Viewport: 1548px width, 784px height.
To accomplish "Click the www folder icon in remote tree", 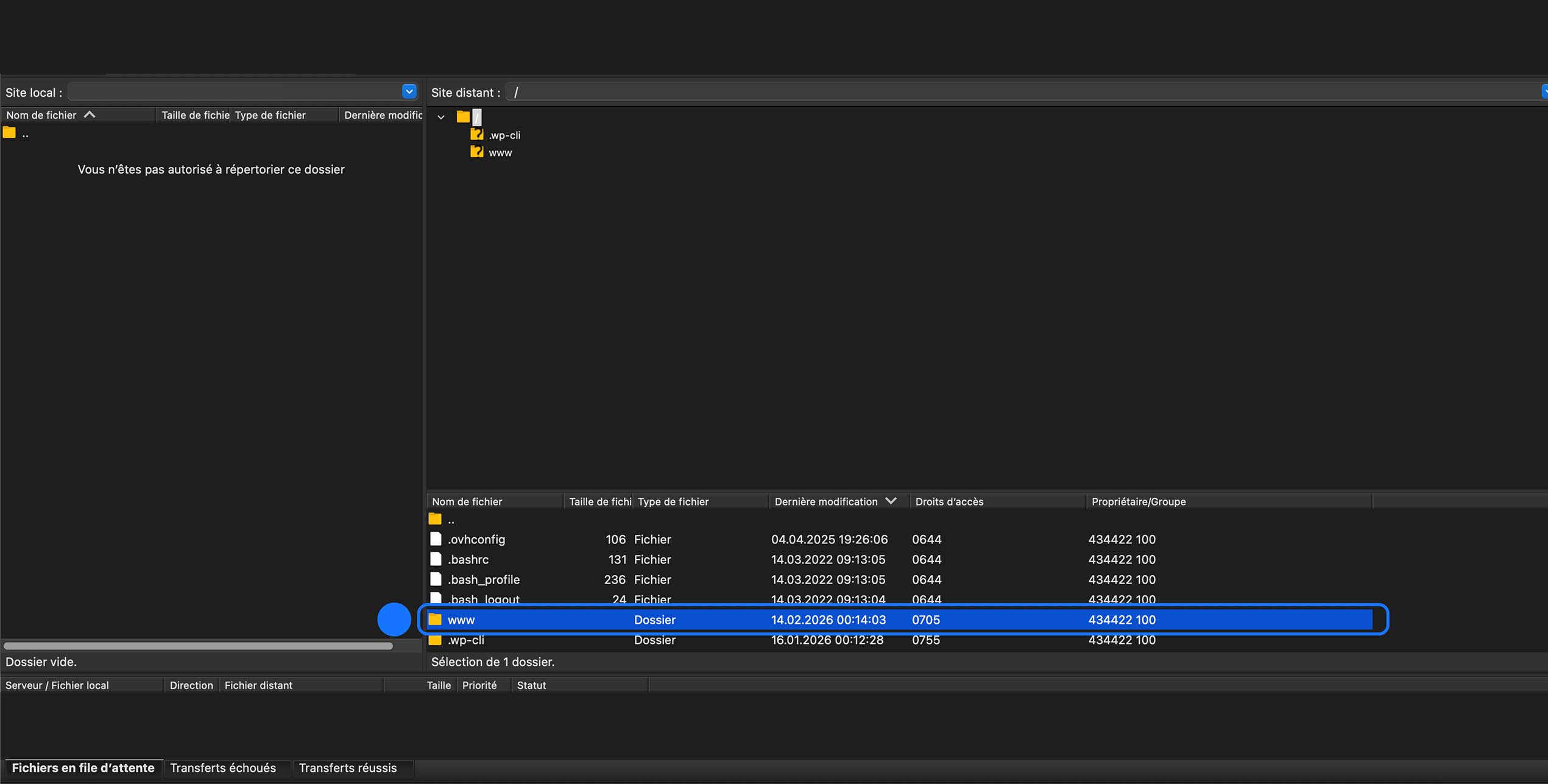I will tap(476, 152).
